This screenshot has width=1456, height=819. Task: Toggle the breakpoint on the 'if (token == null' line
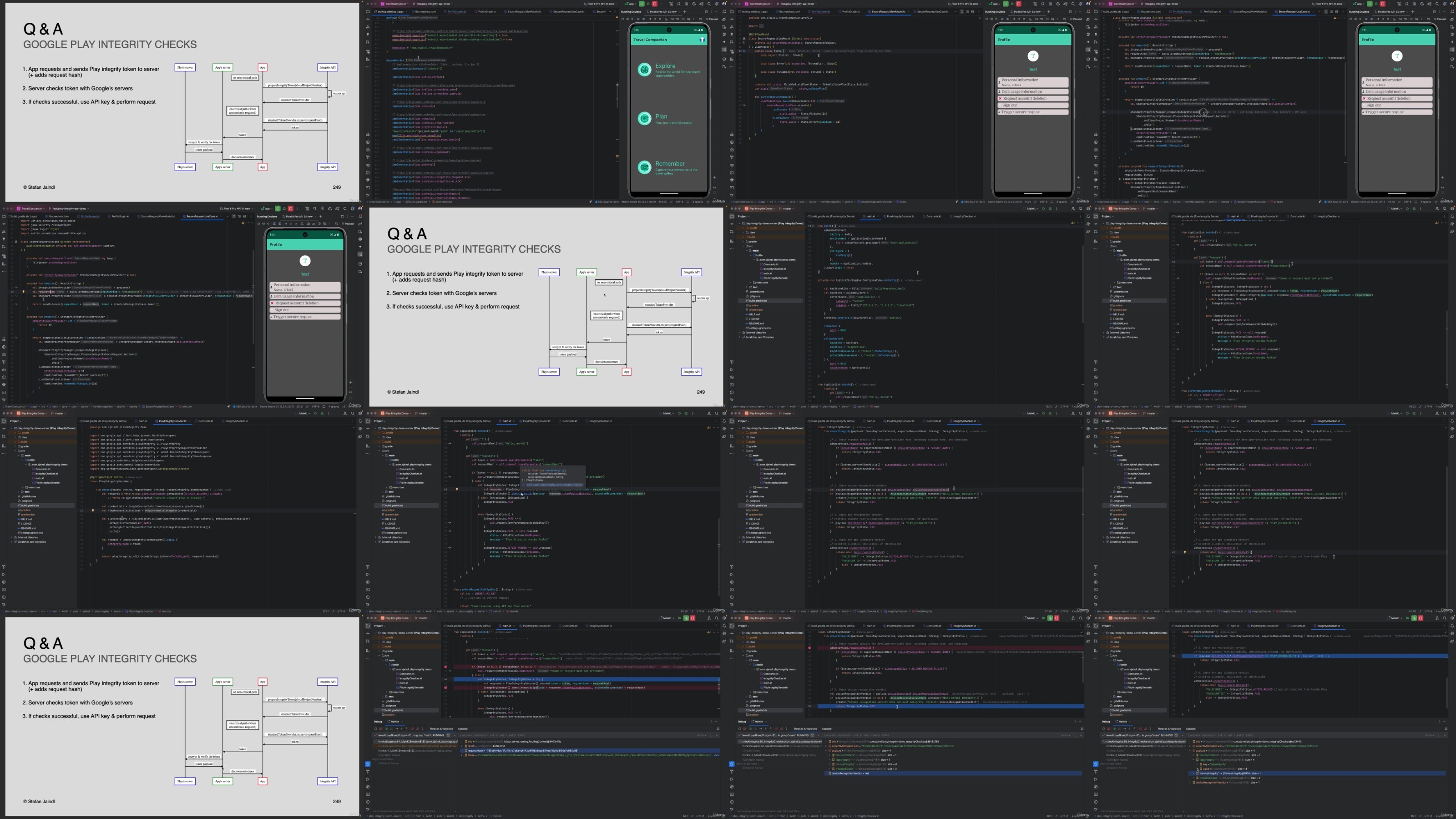click(x=445, y=667)
